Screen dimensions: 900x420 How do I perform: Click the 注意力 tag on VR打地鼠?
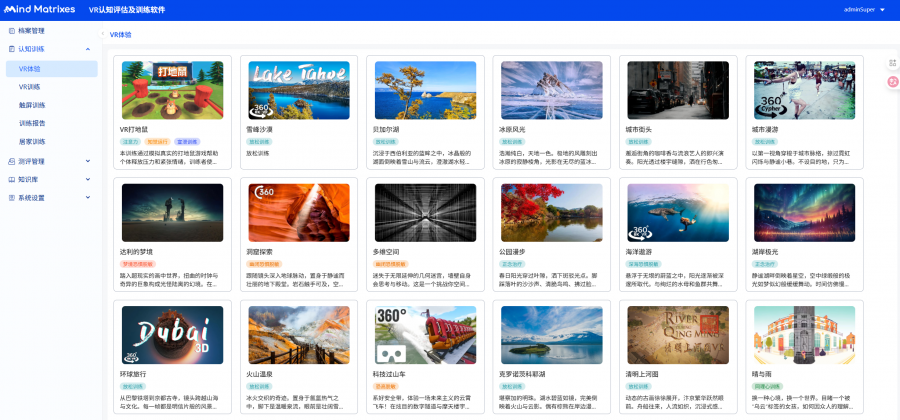[x=130, y=142]
